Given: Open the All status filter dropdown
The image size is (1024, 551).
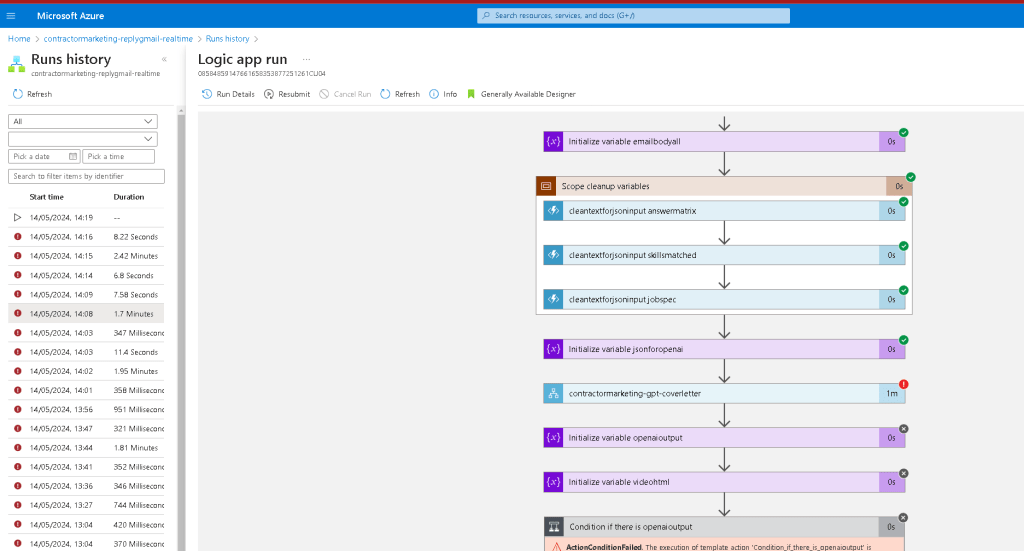Looking at the screenshot, I should point(83,121).
